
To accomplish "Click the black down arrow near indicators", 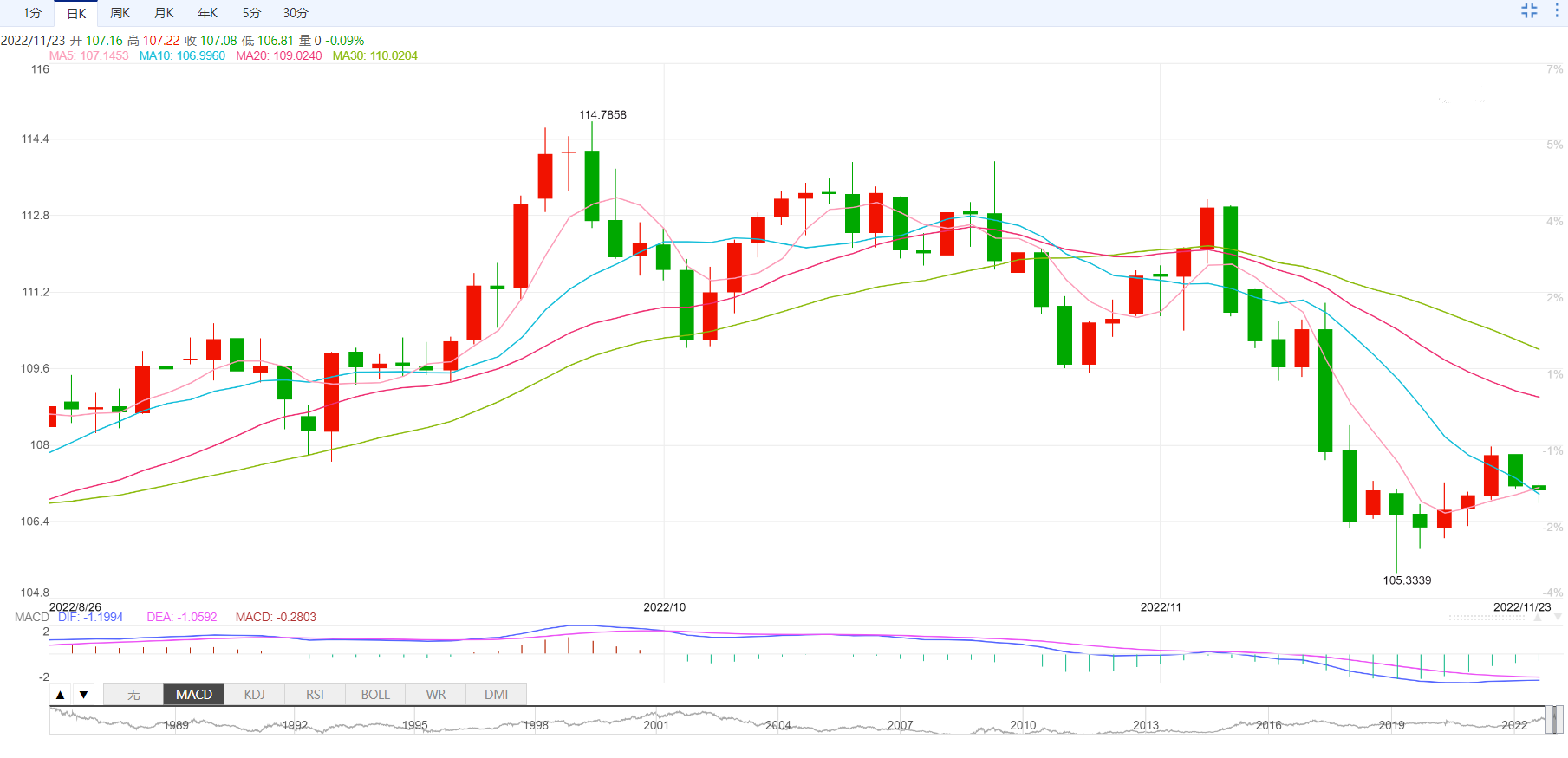I will click(x=84, y=695).
